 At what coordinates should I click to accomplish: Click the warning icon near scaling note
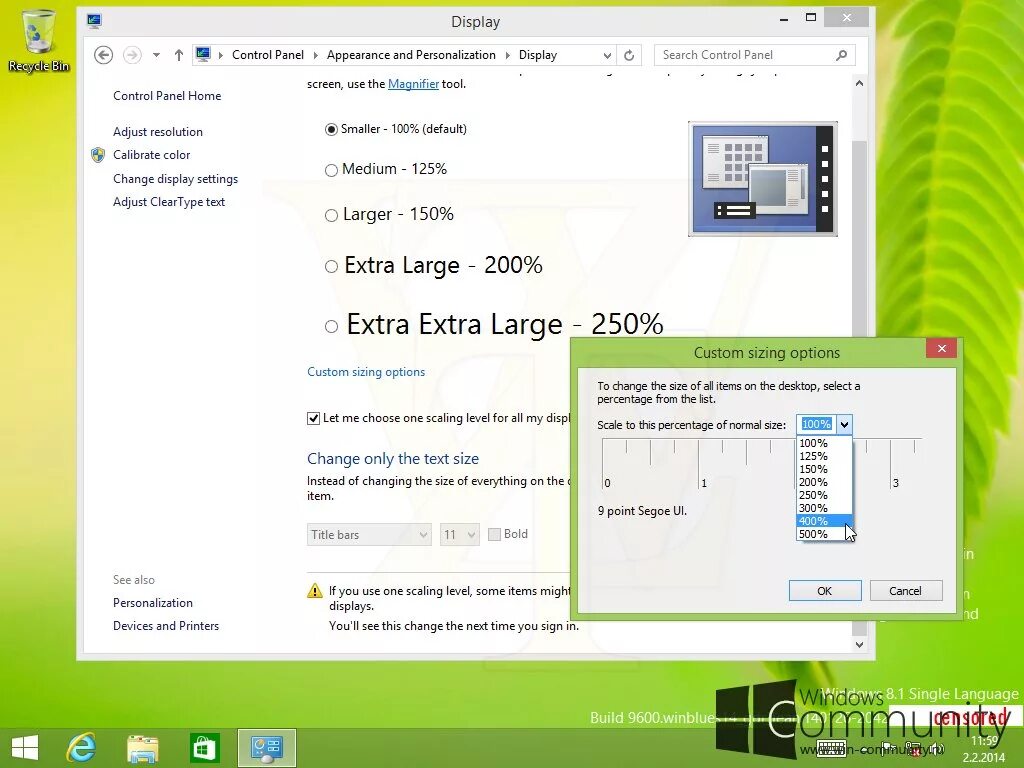click(315, 591)
